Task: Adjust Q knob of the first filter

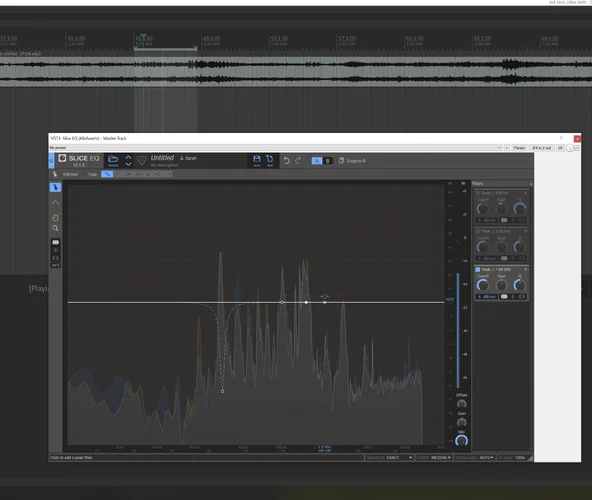Action: pos(520,208)
